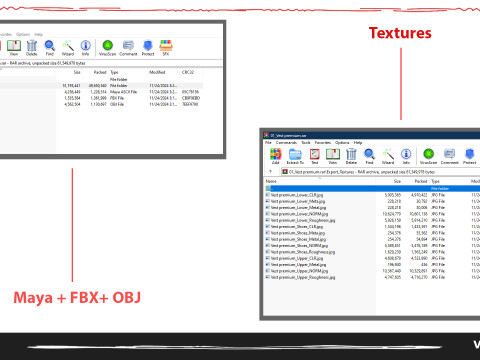Click the View book icon in the Textures archive window
480x360 pixels.
(333, 156)
